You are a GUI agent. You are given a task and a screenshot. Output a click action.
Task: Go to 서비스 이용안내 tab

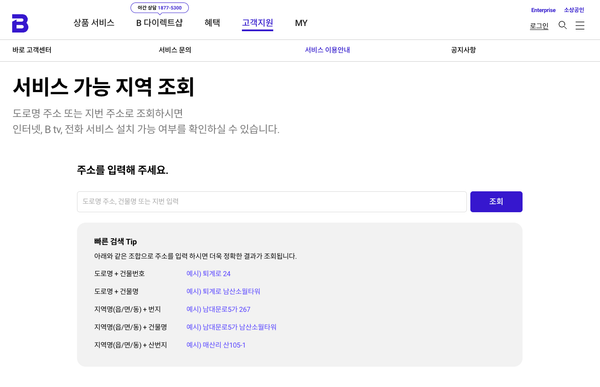pyautogui.click(x=328, y=50)
